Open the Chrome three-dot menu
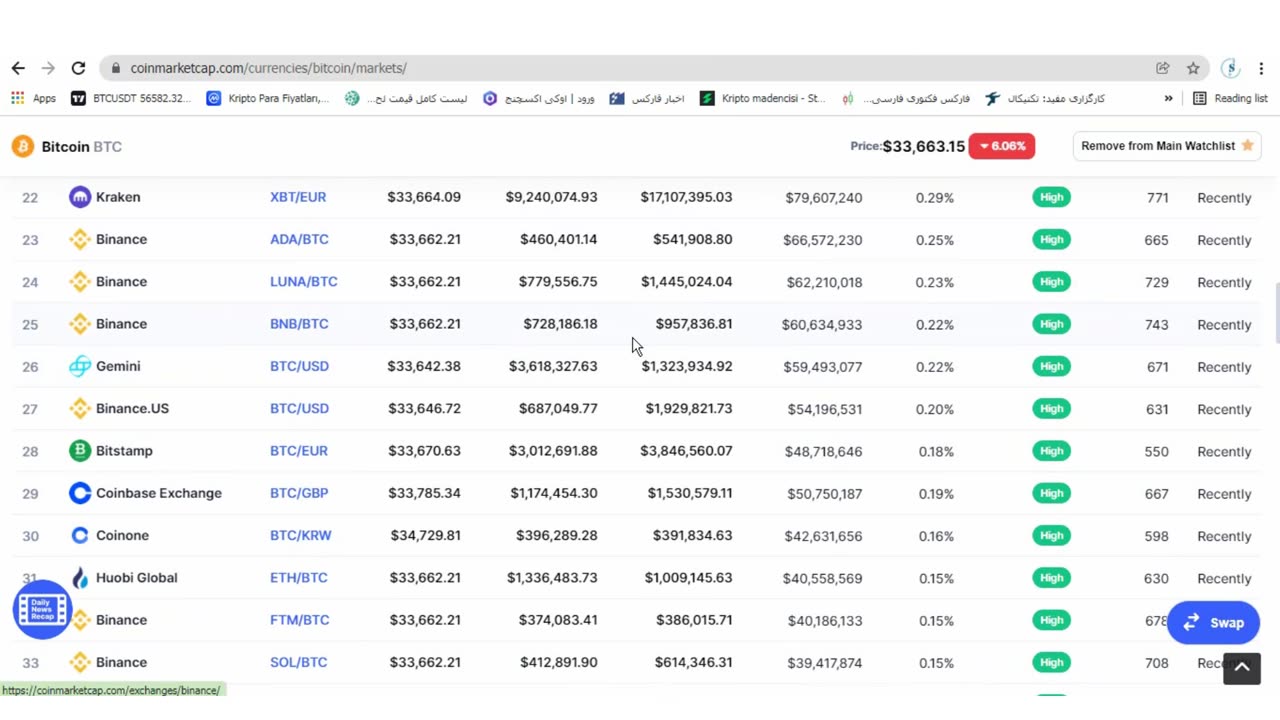 [x=1261, y=68]
